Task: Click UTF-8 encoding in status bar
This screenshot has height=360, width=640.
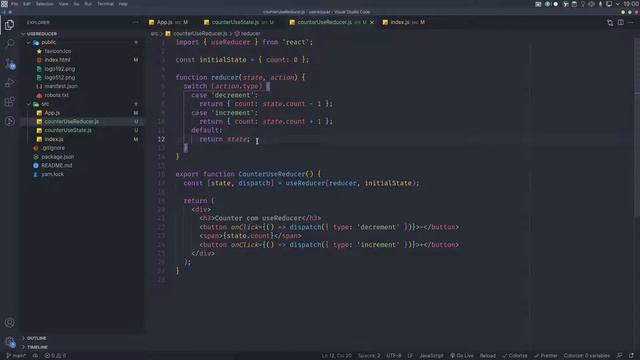Action: coord(393,356)
